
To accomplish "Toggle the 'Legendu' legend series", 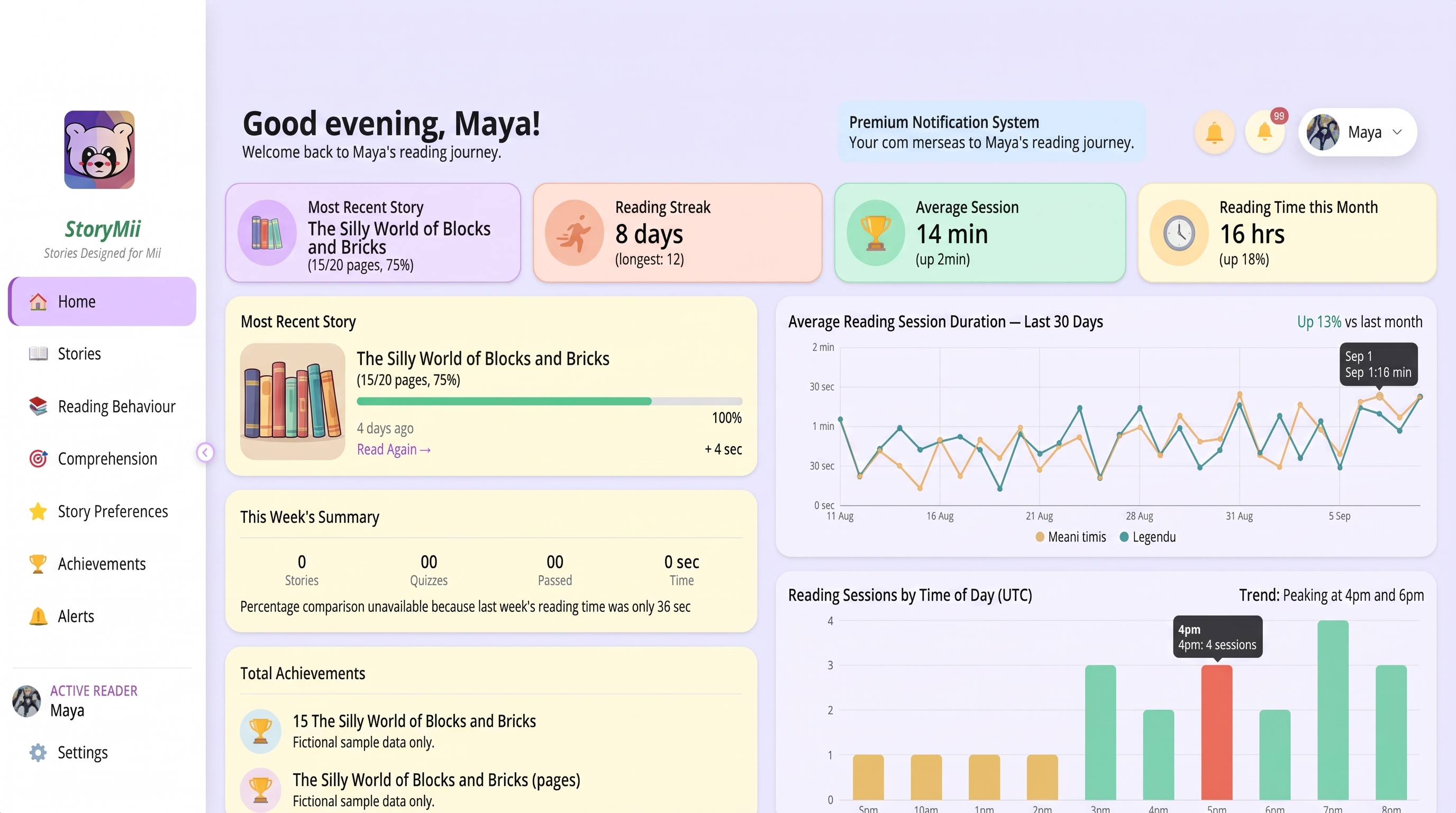I will click(1148, 537).
